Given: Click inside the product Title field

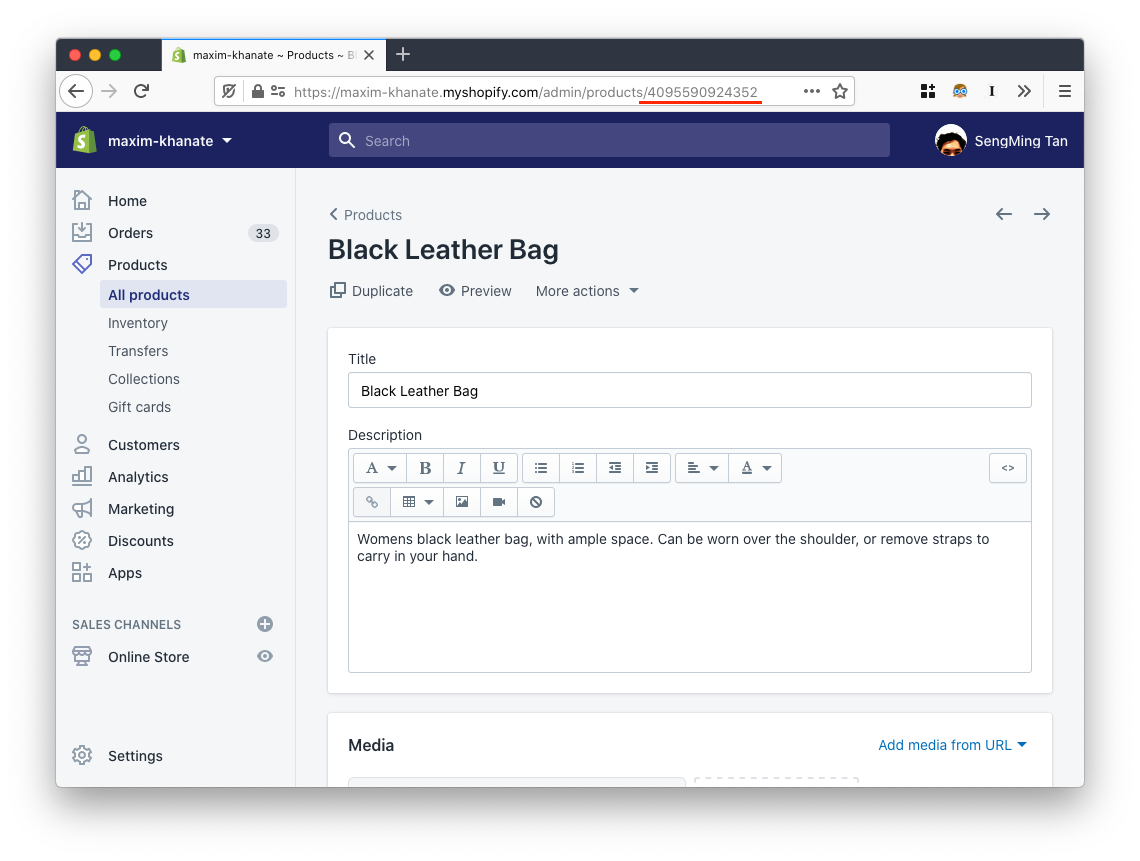Looking at the screenshot, I should [x=689, y=390].
